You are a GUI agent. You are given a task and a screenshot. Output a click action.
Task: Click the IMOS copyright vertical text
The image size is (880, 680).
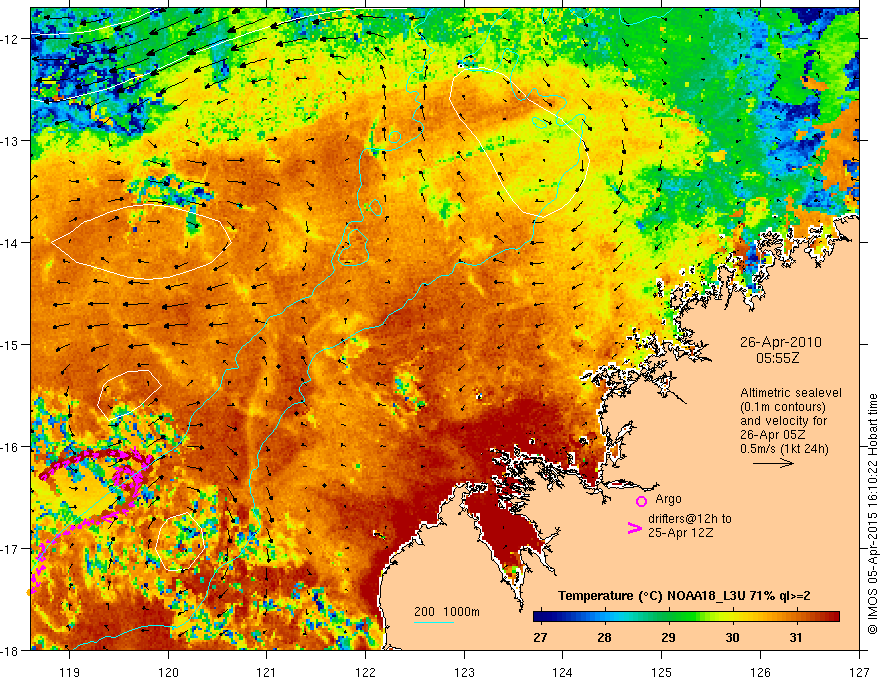click(x=872, y=514)
